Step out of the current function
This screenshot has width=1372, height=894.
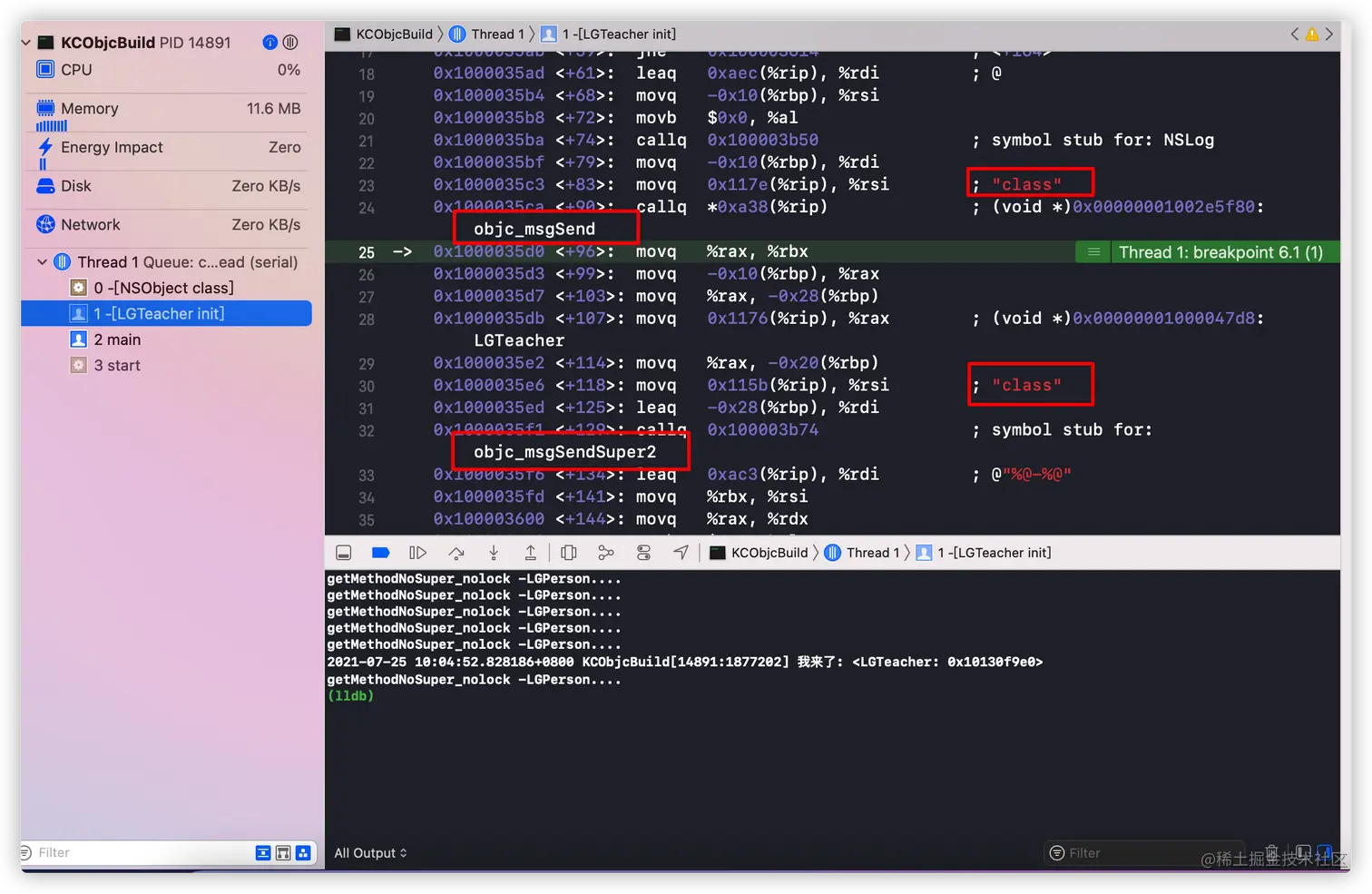(x=531, y=553)
